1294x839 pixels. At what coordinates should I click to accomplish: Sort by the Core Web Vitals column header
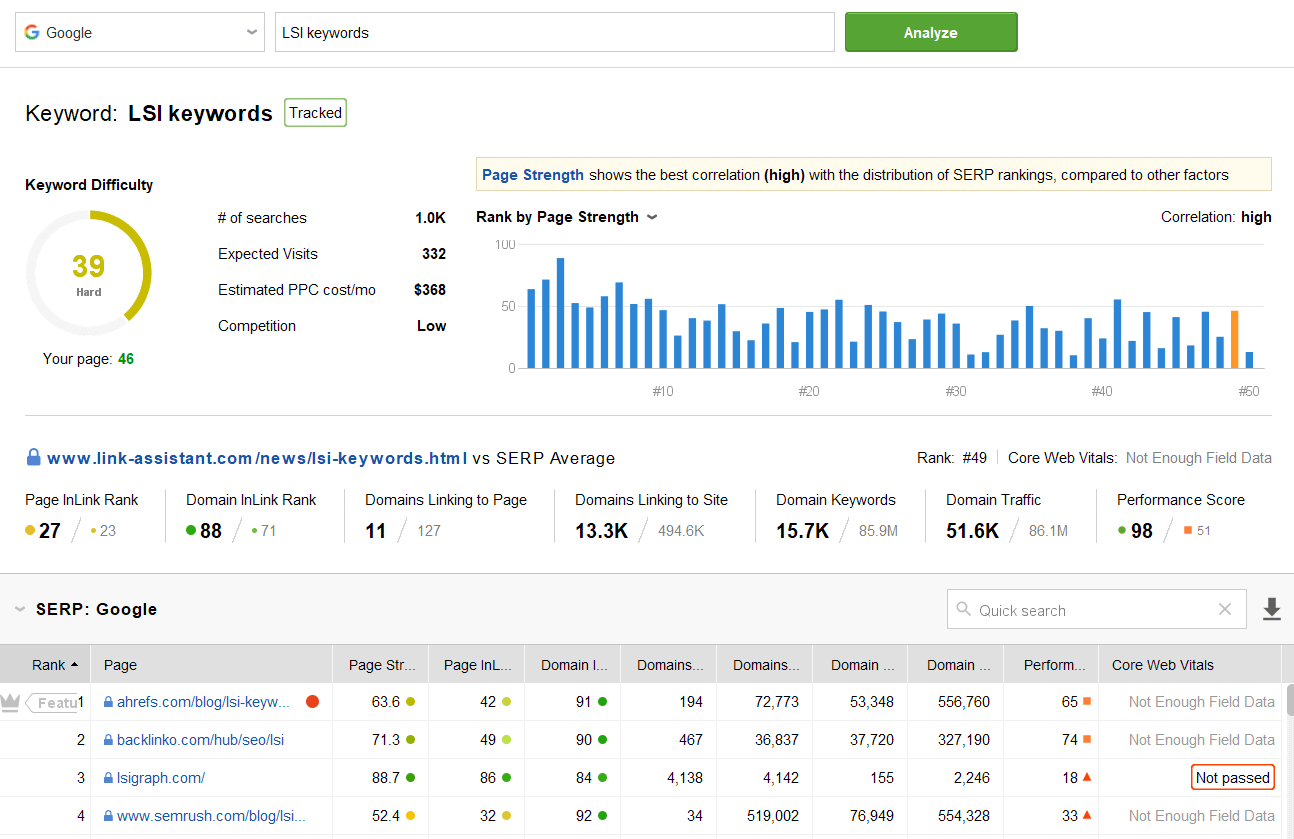1189,664
